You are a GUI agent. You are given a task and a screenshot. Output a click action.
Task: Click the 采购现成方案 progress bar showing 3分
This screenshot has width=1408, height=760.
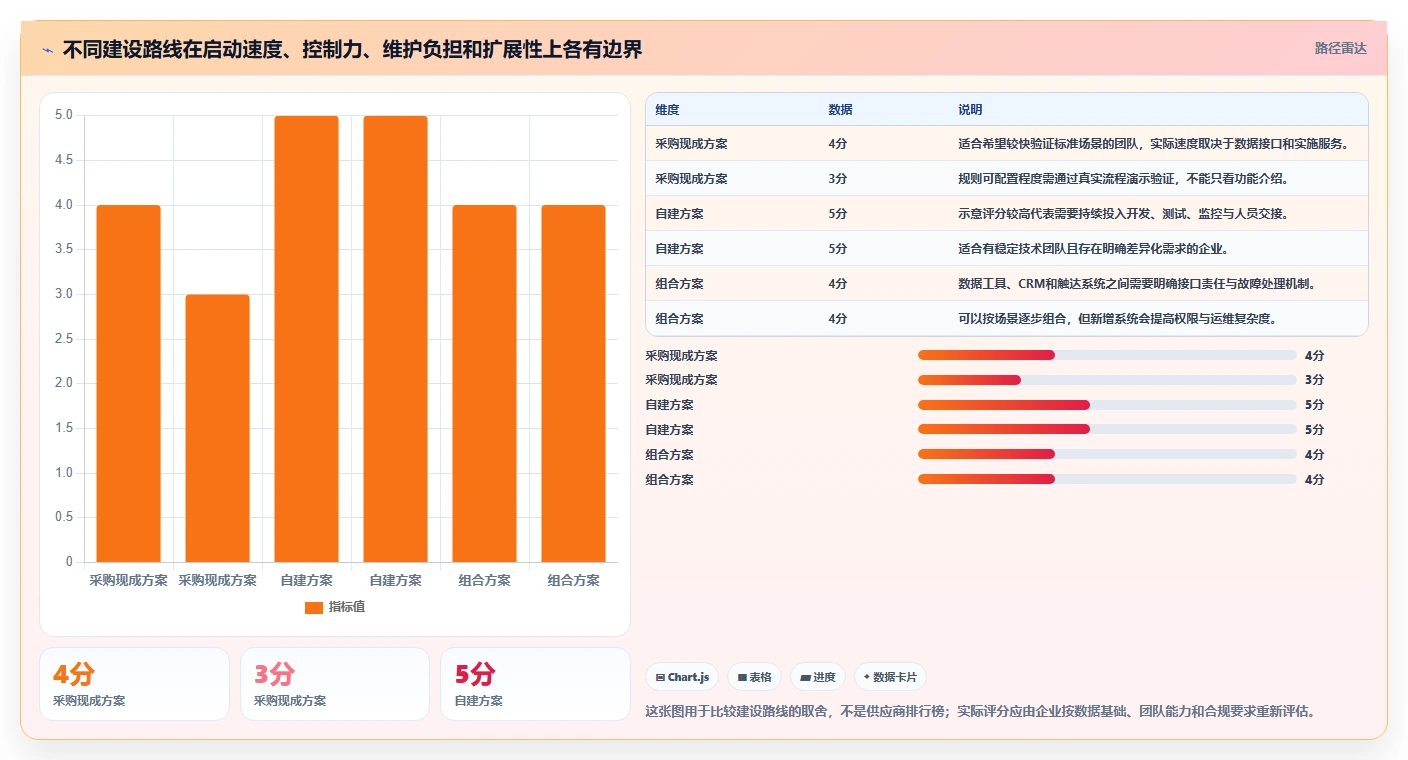(1107, 380)
